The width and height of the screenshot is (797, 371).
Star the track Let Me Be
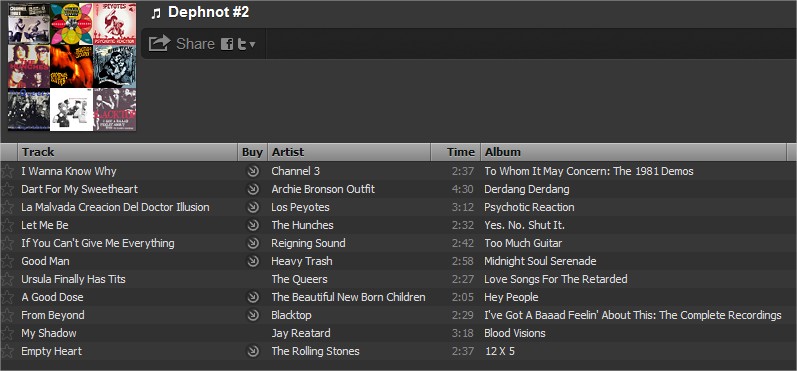pyautogui.click(x=7, y=225)
